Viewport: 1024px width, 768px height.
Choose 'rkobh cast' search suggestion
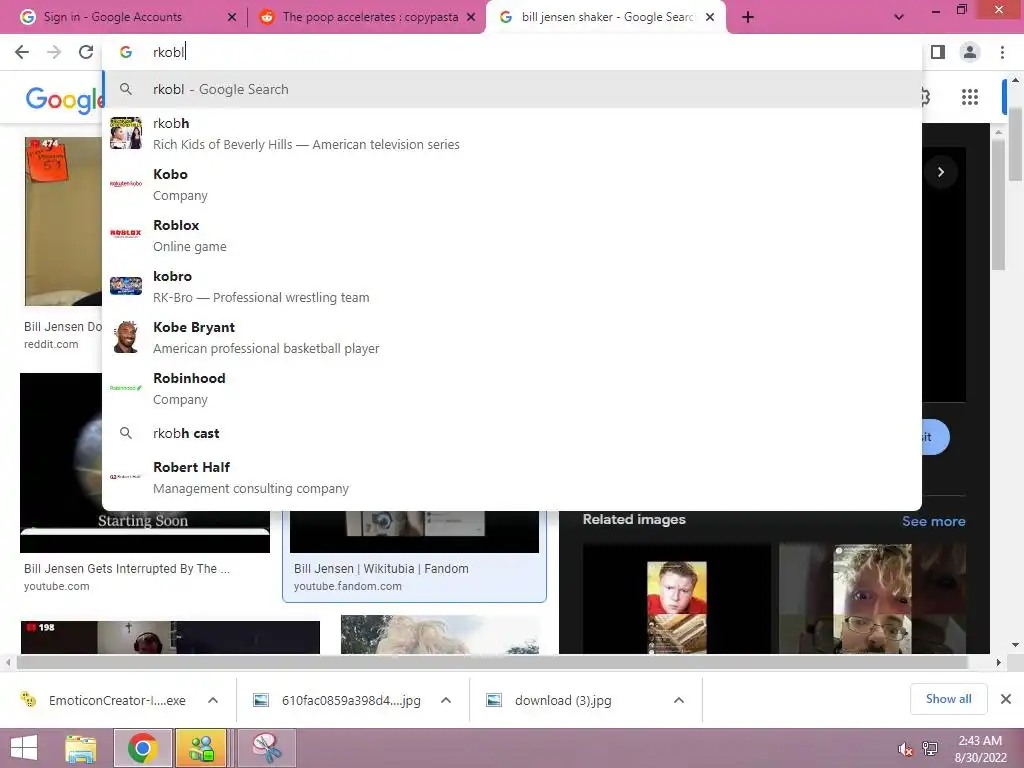click(512, 433)
